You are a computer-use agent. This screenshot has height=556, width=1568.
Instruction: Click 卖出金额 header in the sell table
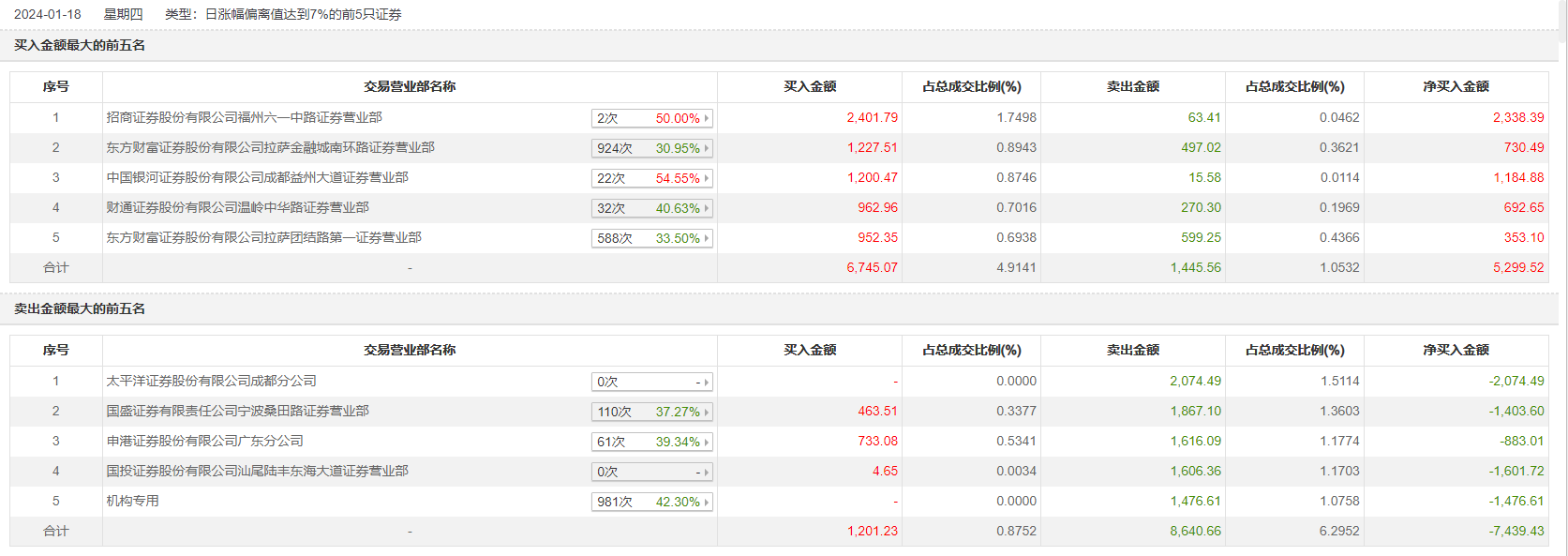point(1132,350)
